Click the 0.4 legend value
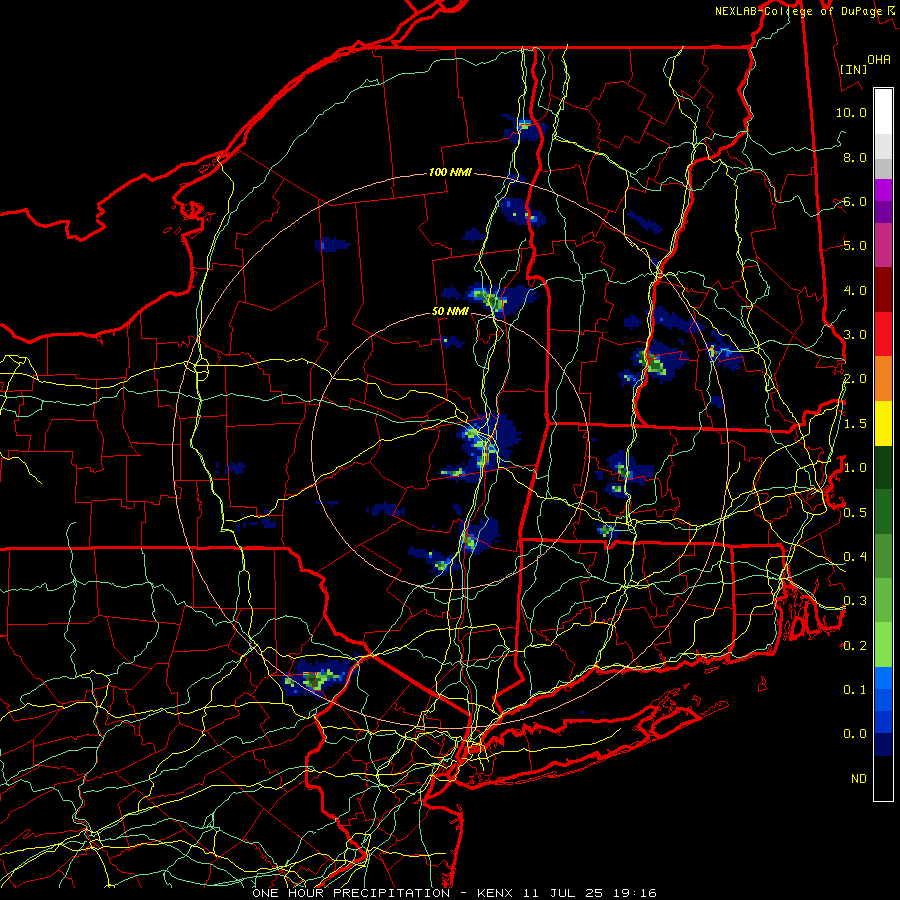The height and width of the screenshot is (900, 900). (855, 556)
